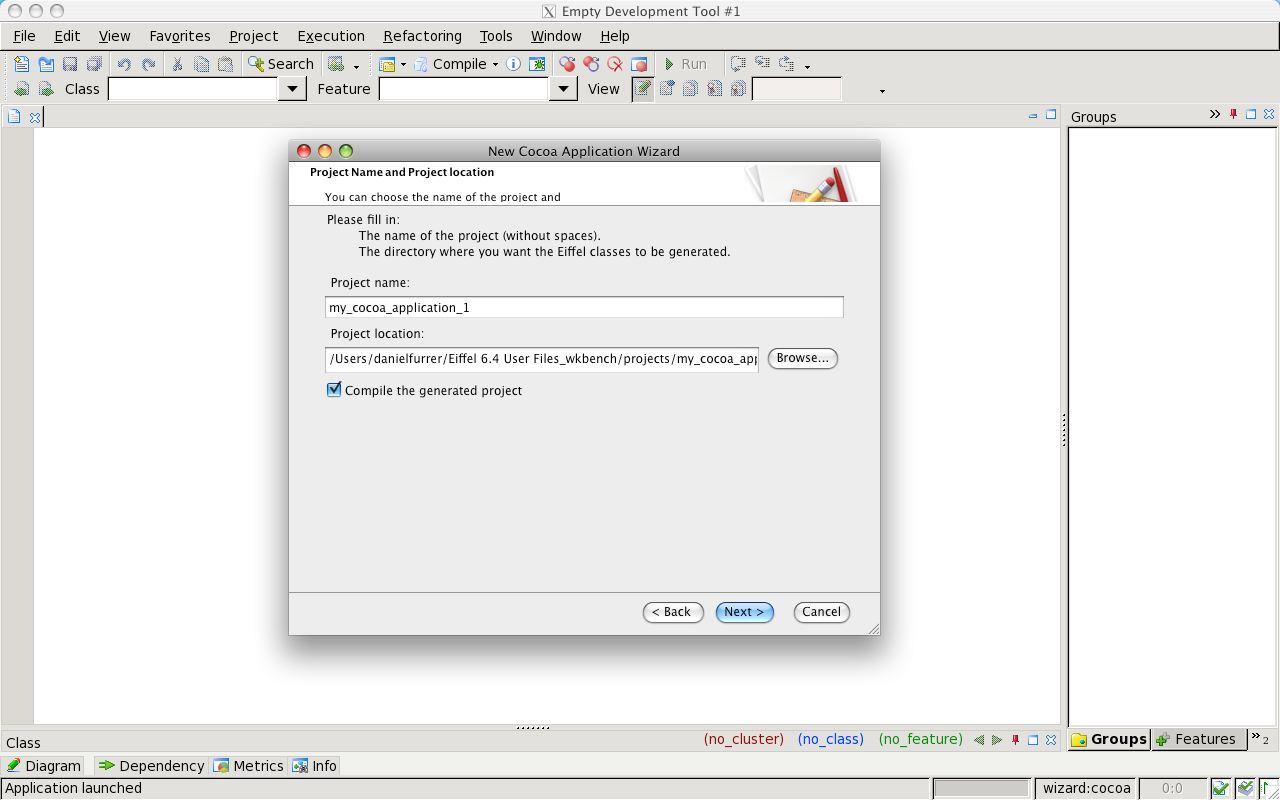Viewport: 1280px width, 800px height.
Task: Expand hidden tabs chevron beside Features
Action: click(1258, 738)
